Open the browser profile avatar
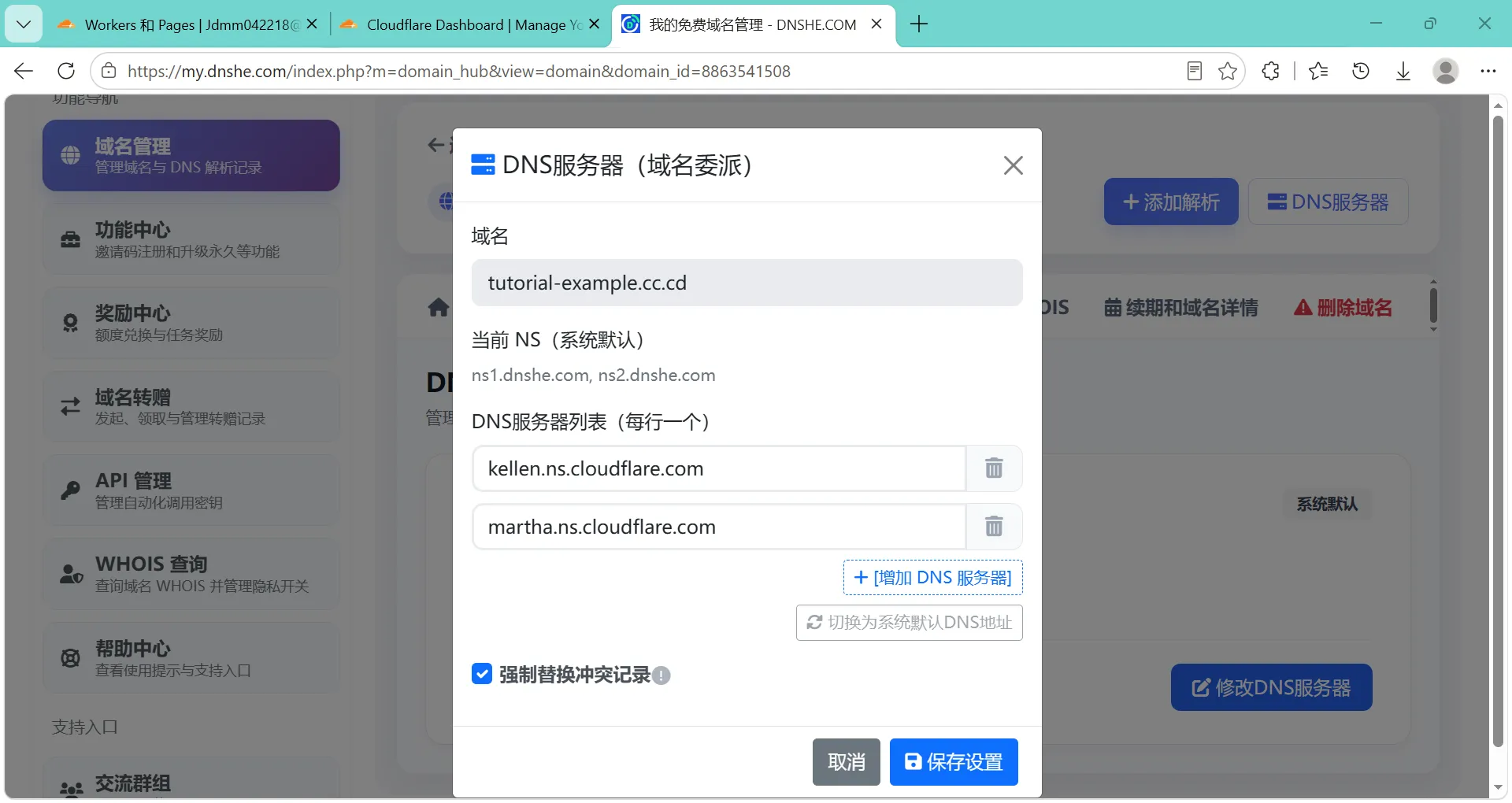1512x803 pixels. (x=1446, y=71)
